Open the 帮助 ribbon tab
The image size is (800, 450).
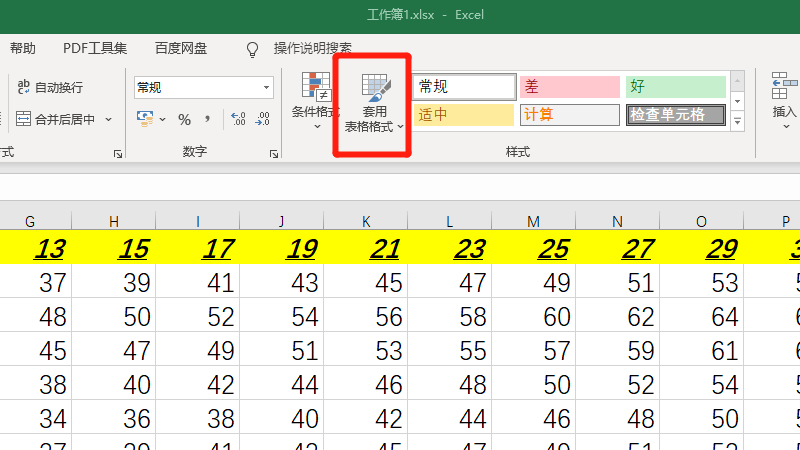pos(22,48)
